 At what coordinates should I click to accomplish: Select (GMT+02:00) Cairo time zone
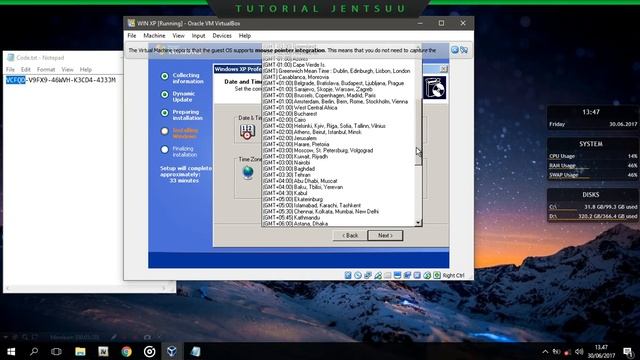[x=338, y=120]
